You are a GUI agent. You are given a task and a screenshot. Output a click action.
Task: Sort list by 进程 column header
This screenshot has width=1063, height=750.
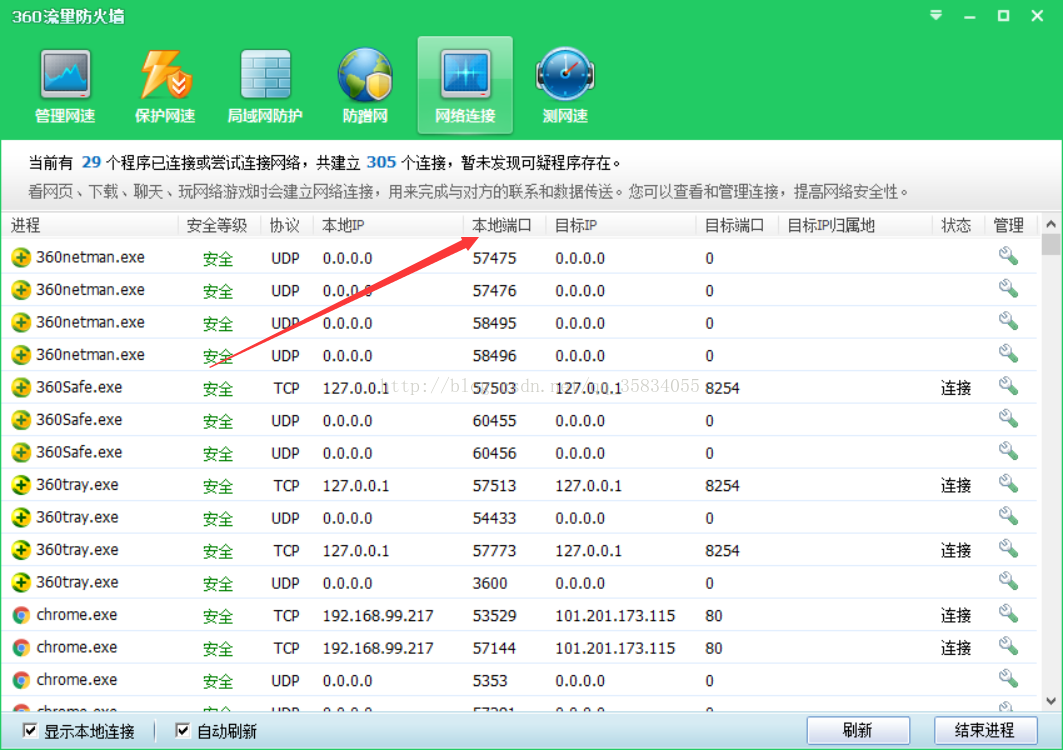[26, 225]
